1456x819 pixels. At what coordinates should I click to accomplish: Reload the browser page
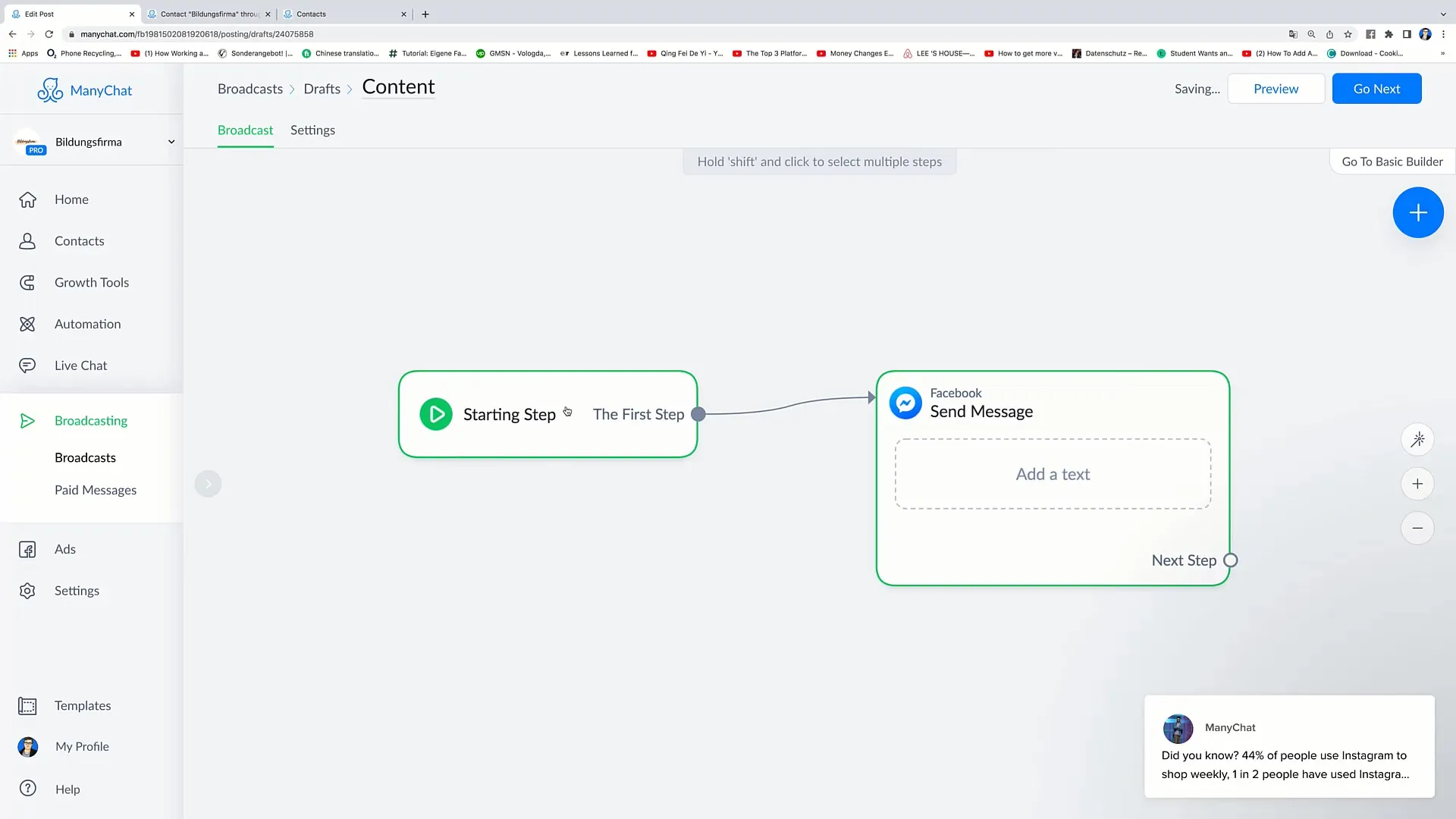49,34
